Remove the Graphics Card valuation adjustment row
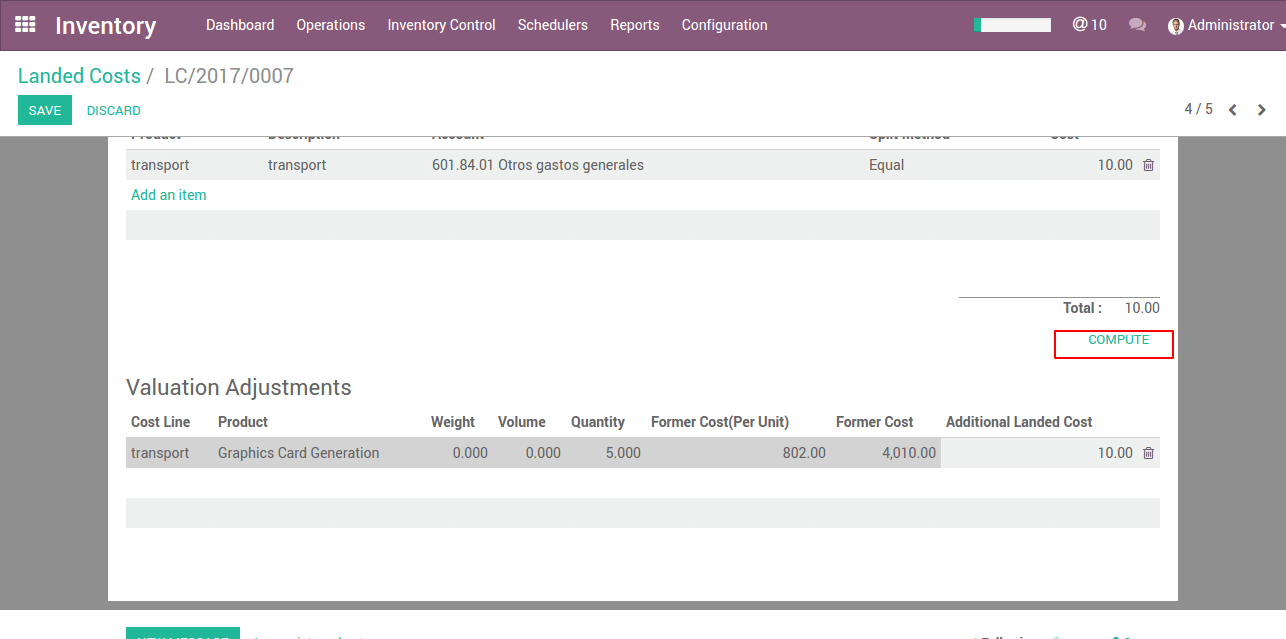The image size is (1286, 639). point(1148,453)
